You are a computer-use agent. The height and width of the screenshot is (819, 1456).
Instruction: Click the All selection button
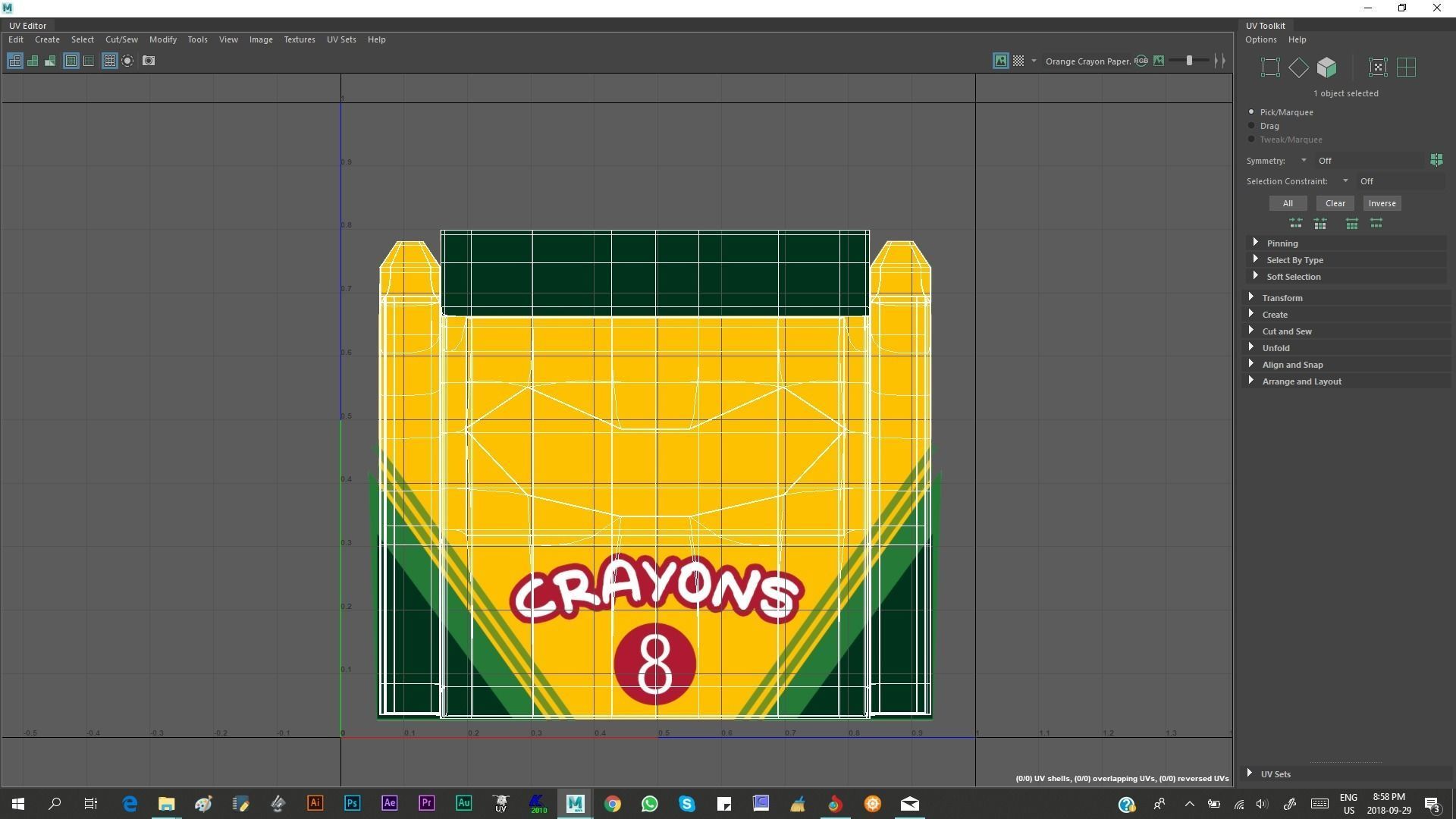click(x=1288, y=203)
